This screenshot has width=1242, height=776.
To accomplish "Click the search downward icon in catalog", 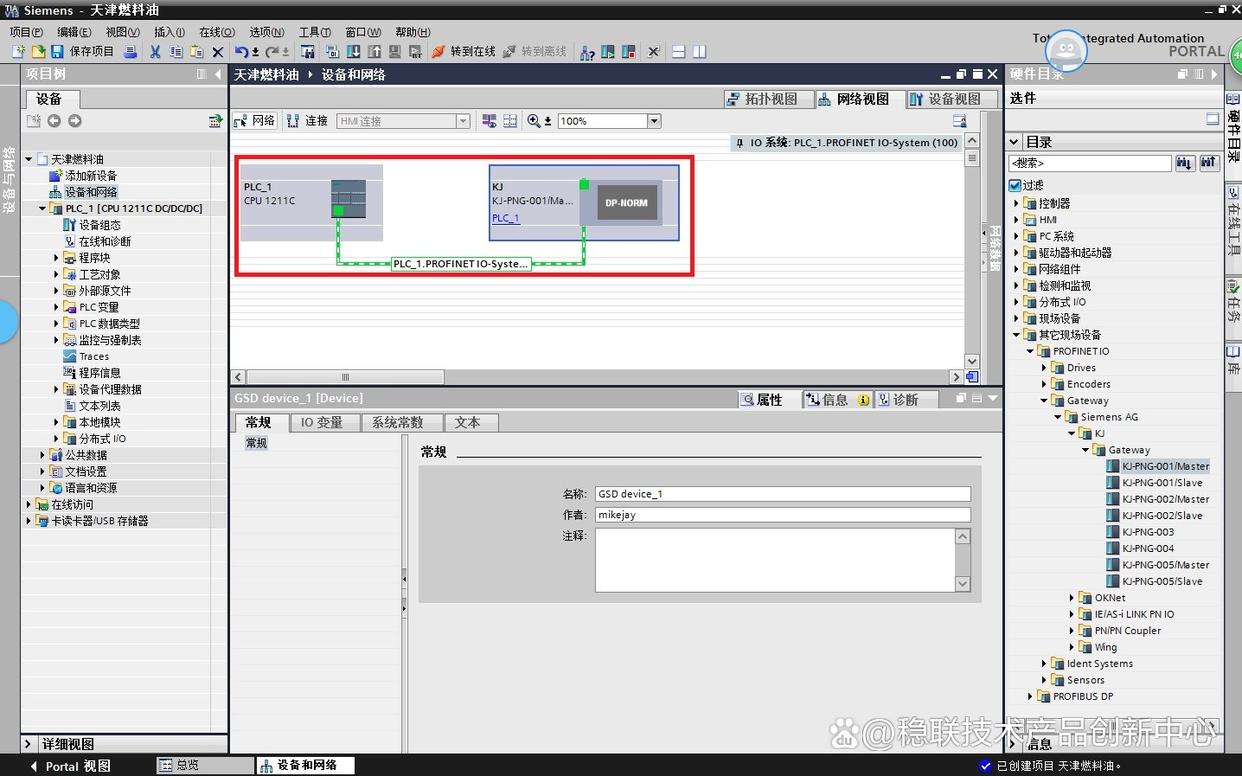I will [1185, 163].
